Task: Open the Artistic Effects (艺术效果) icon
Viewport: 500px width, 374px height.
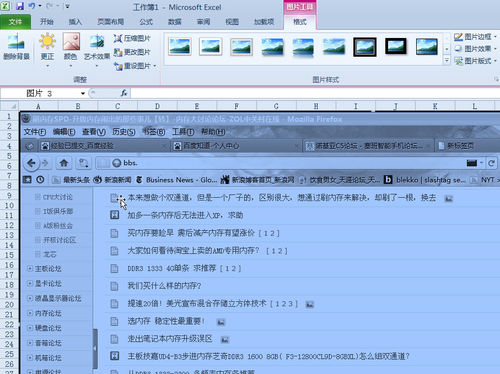Action: point(97,43)
